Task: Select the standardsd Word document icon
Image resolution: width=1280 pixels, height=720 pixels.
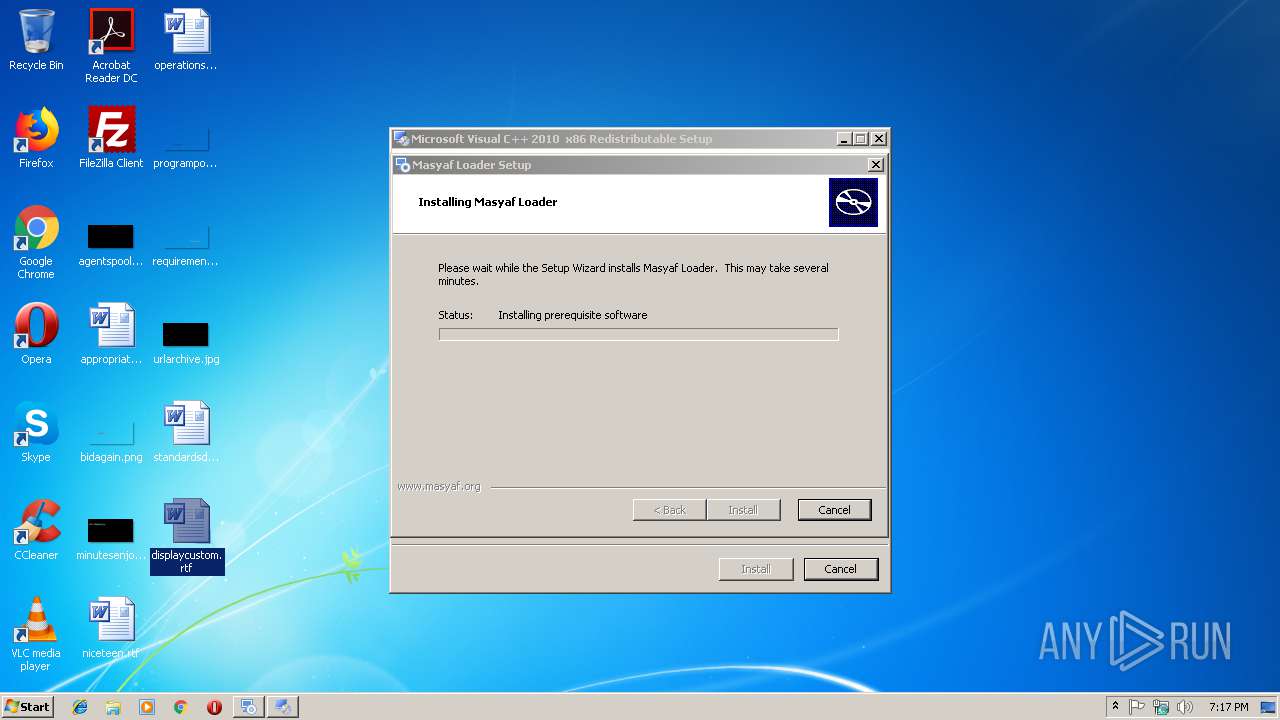Action: (186, 432)
